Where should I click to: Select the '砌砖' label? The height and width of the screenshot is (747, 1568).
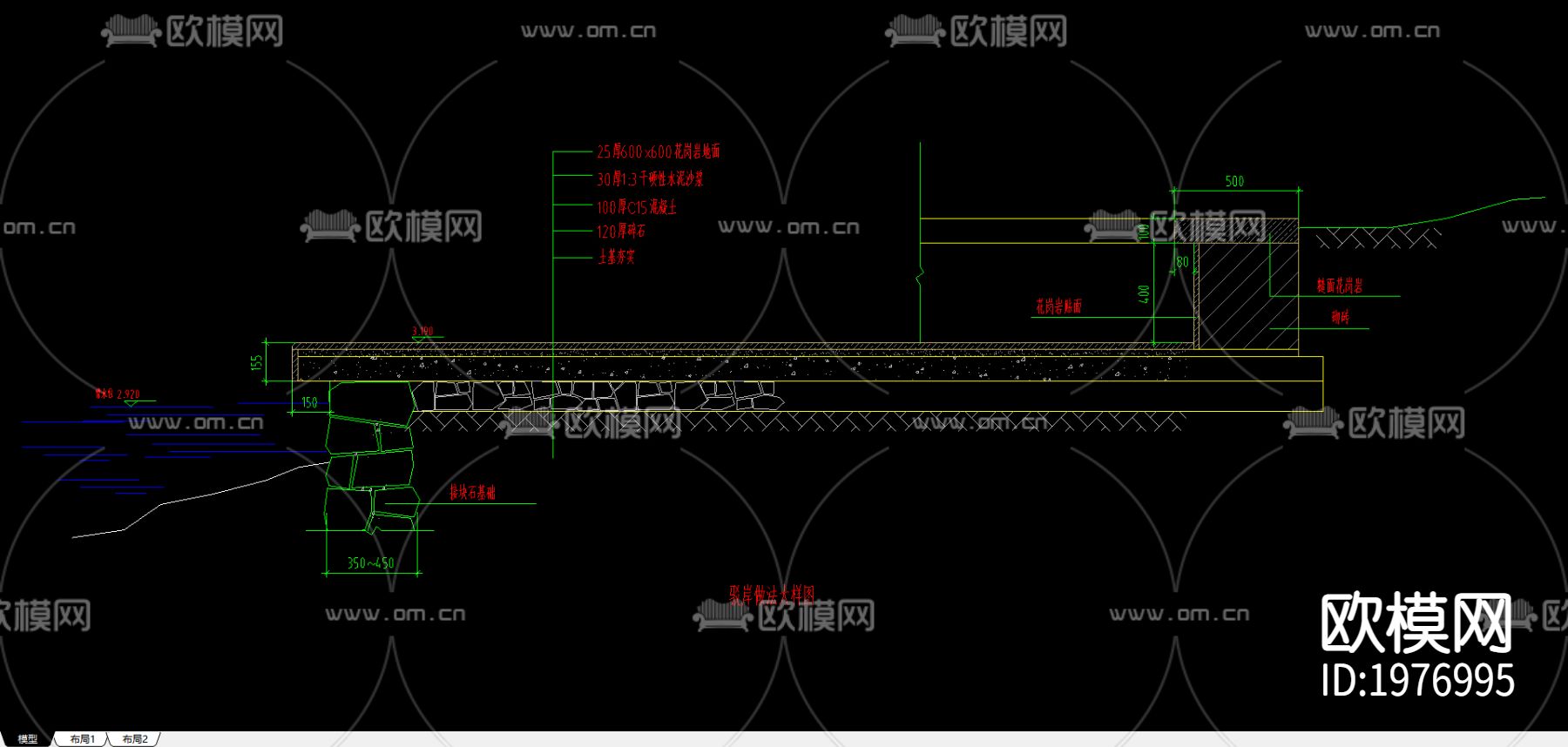[1340, 318]
